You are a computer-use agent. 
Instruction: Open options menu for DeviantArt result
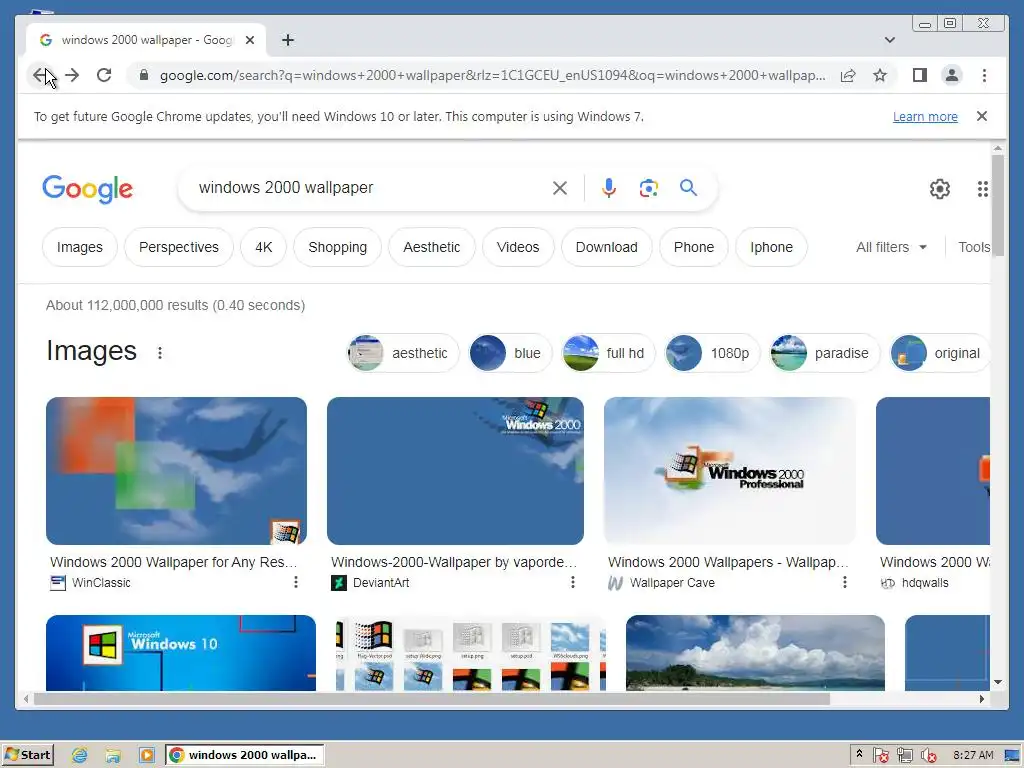[573, 582]
